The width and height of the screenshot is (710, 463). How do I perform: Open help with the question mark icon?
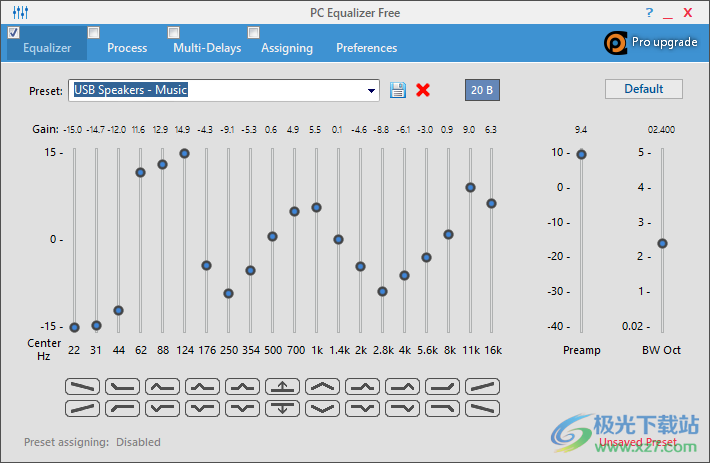pos(649,13)
